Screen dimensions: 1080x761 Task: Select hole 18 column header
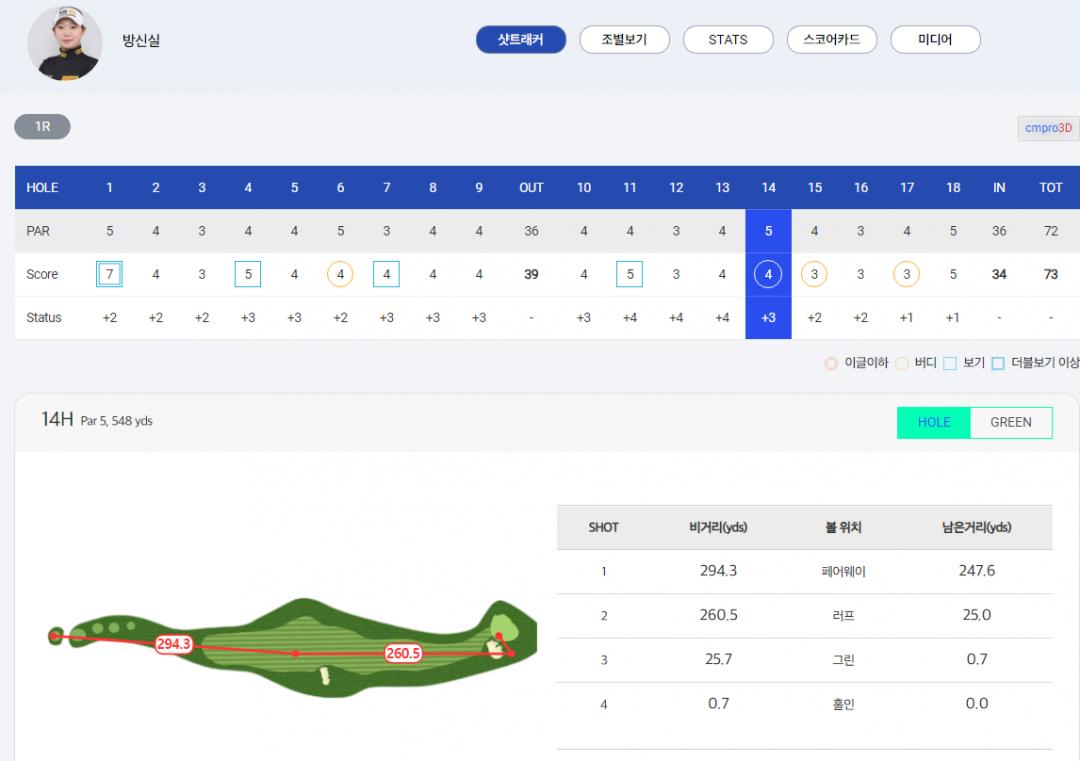953,188
